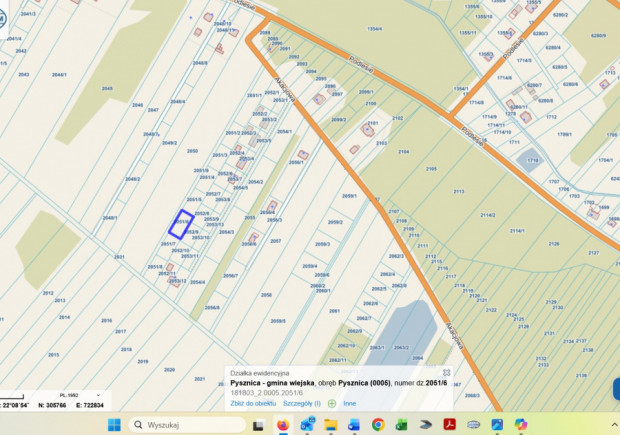
Task: Launch Copilot from the taskbar
Action: pos(520,424)
